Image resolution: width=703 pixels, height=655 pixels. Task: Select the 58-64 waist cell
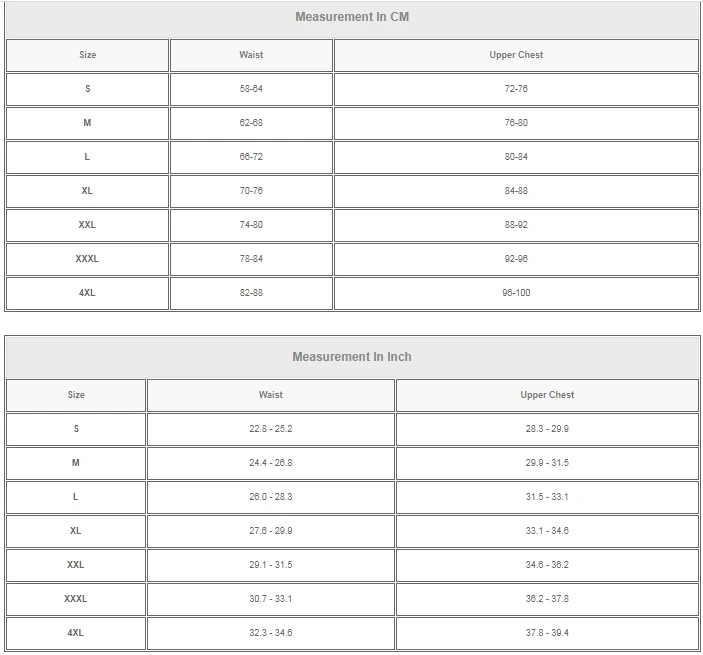251,89
